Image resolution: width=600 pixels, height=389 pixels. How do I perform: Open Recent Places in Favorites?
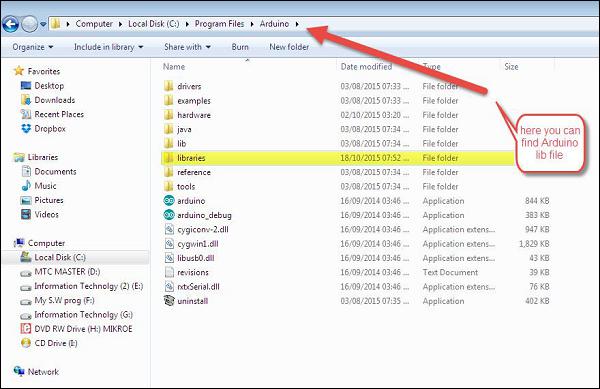point(59,114)
